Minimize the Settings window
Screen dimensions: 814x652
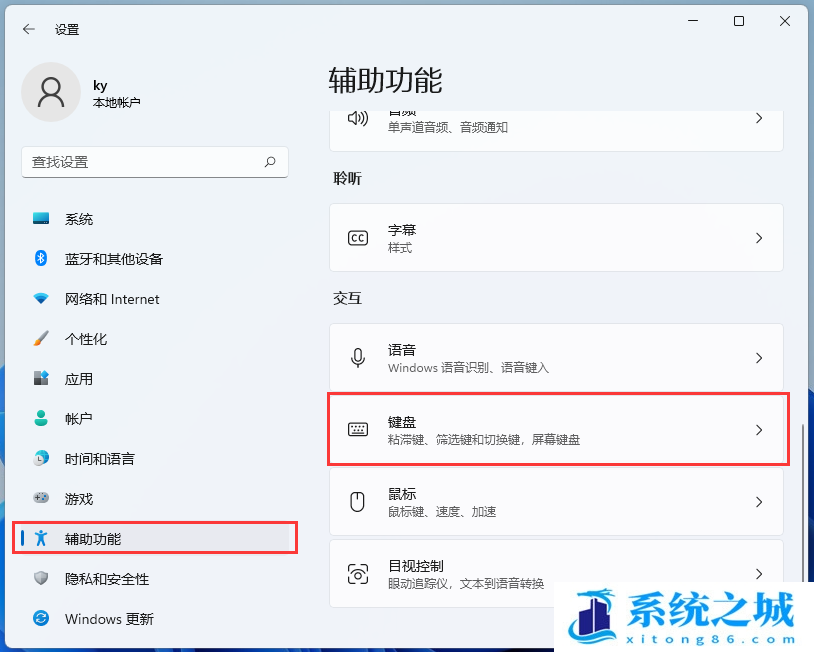[x=693, y=21]
